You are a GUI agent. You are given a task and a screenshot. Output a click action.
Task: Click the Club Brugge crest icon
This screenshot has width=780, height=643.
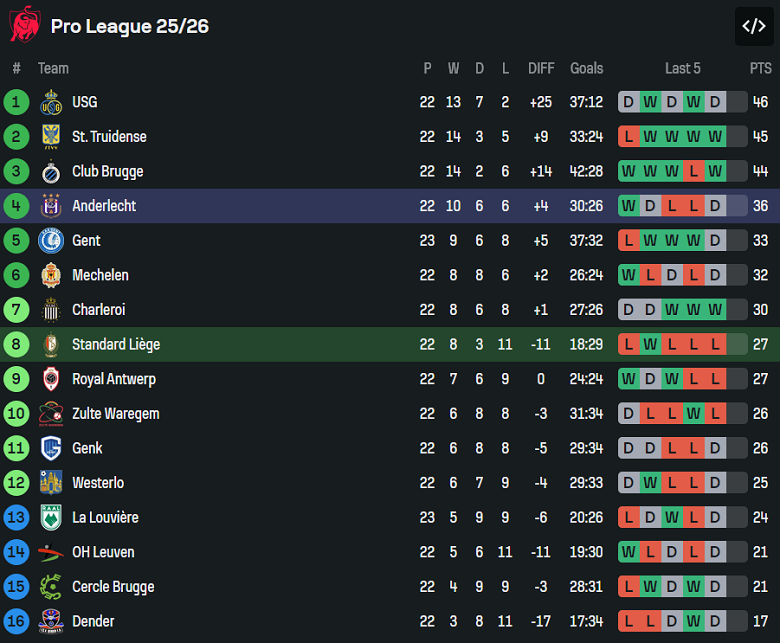(x=51, y=171)
